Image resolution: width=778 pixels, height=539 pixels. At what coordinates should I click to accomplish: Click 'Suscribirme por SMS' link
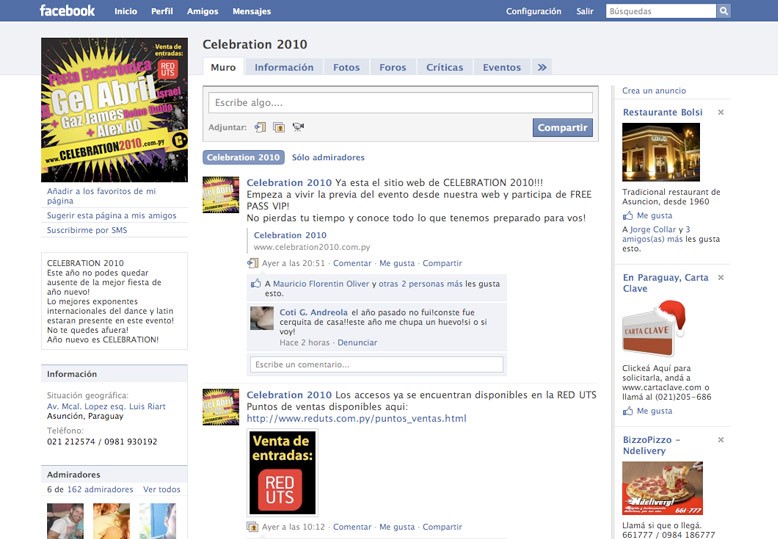pyautogui.click(x=87, y=230)
